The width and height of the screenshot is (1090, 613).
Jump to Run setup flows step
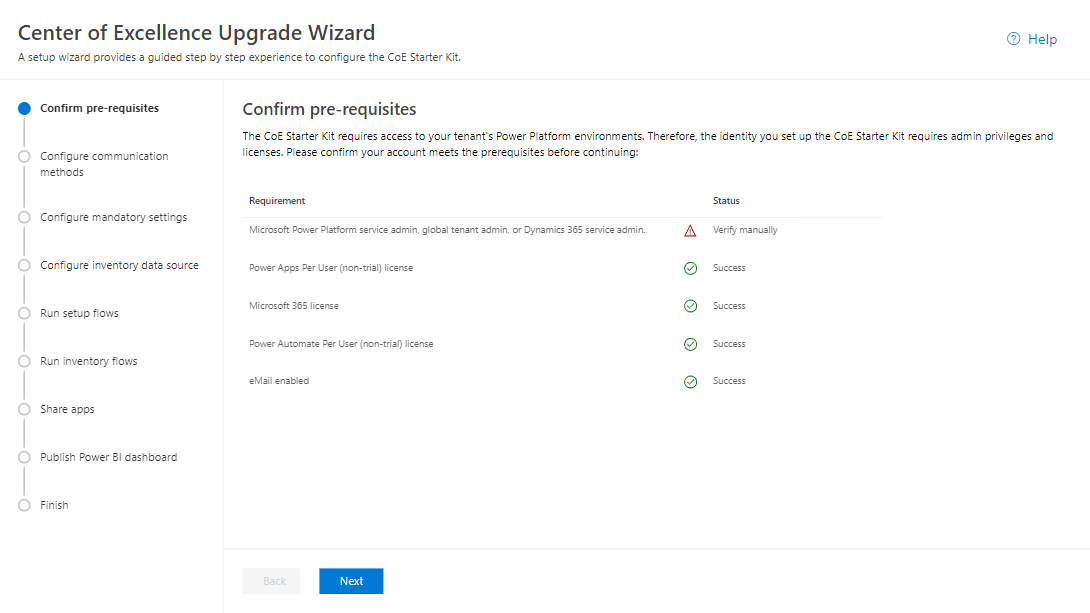click(79, 313)
